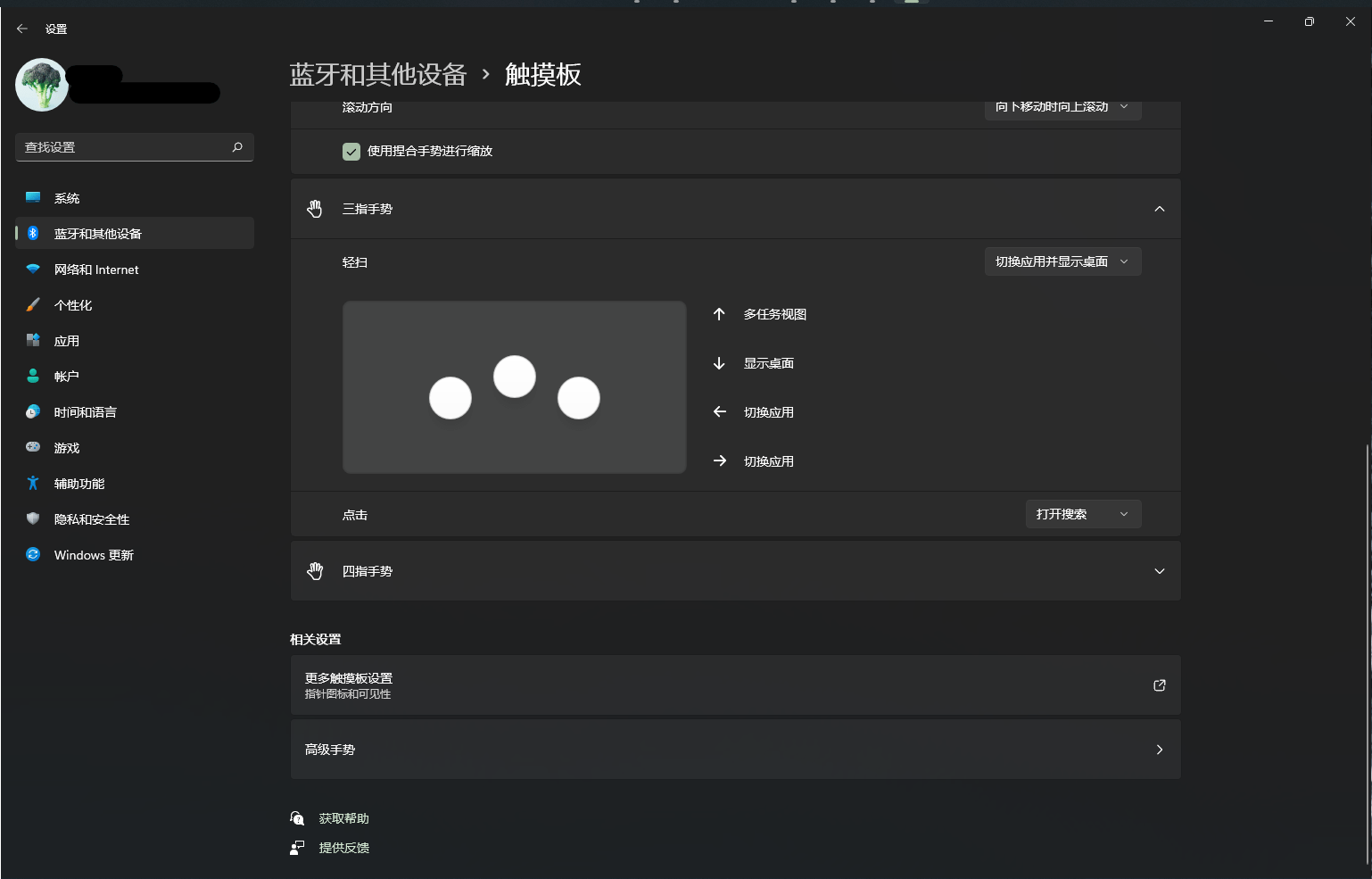This screenshot has height=879, width=1372.
Task: Open the 点击 tap action dropdown
Action: [1083, 513]
